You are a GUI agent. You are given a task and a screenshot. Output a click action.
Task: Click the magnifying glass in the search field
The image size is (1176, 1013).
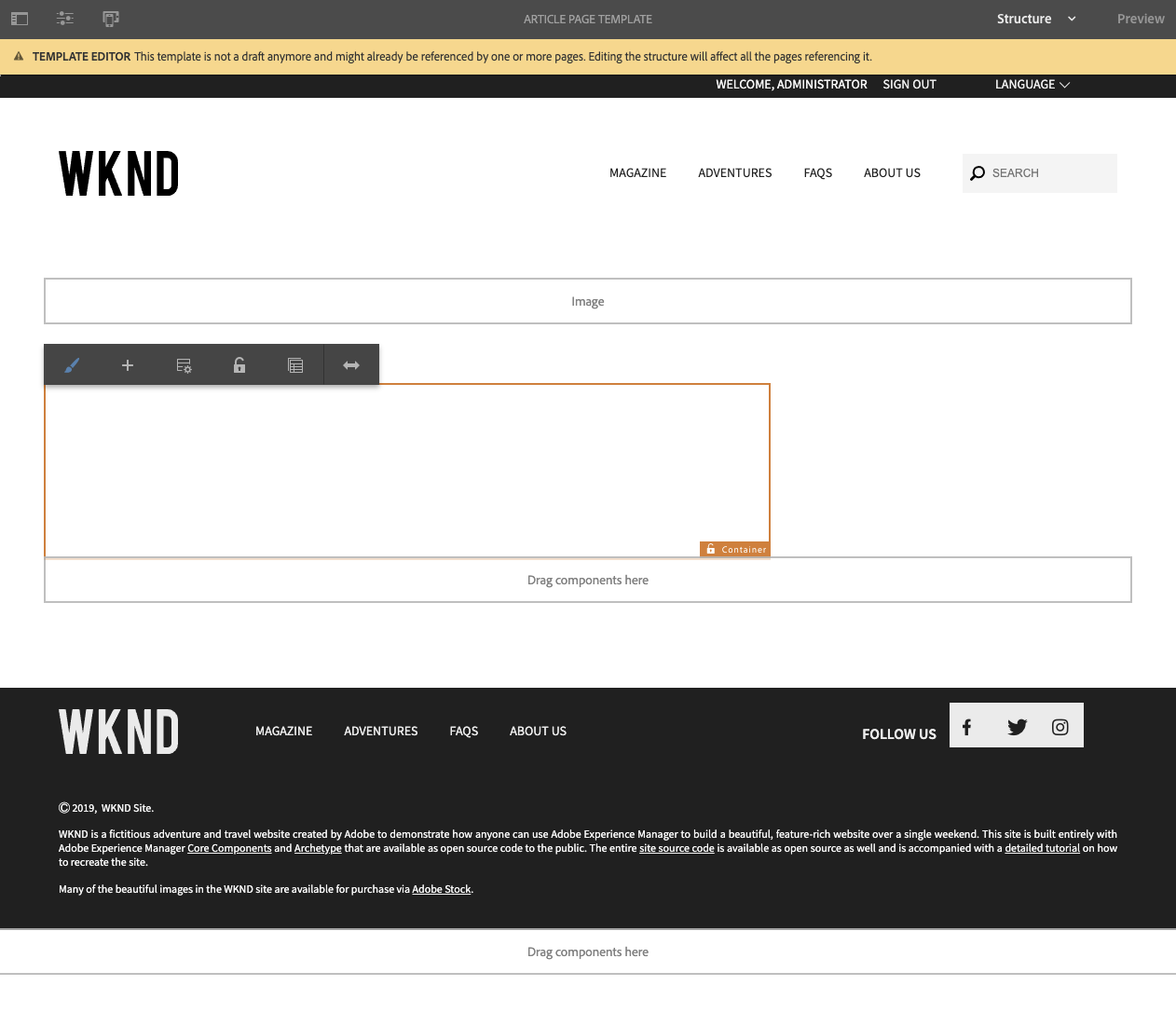coord(978,172)
